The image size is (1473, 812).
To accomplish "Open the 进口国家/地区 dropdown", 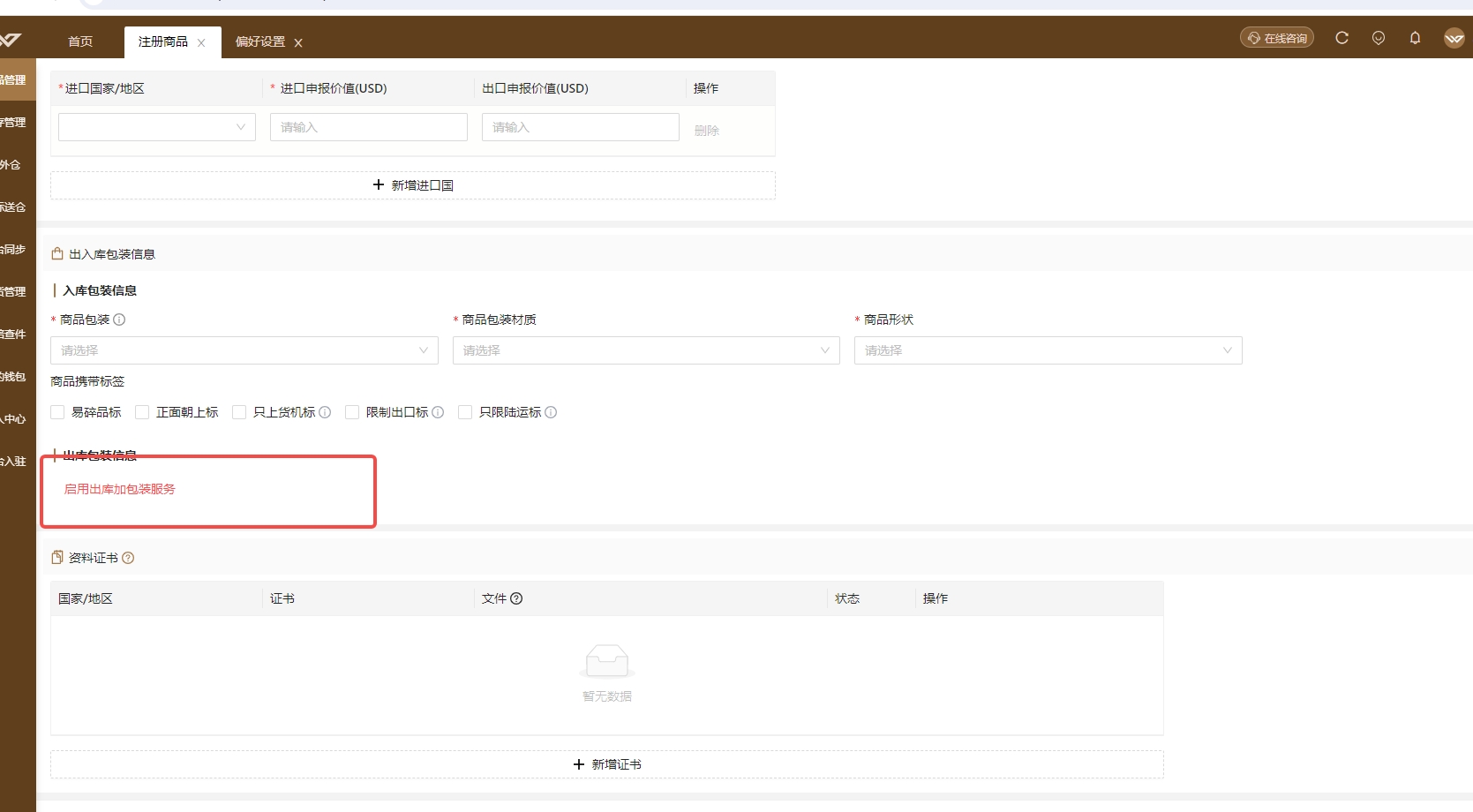I will [x=157, y=127].
